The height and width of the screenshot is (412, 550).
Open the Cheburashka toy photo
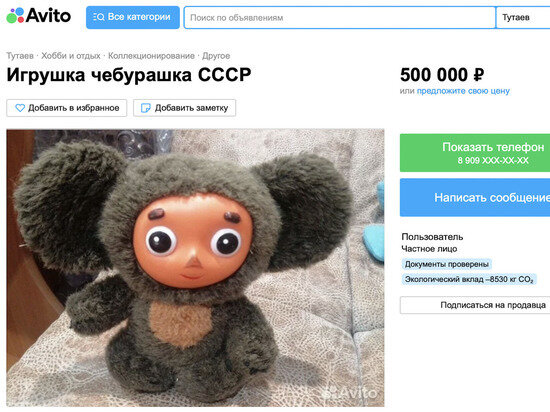point(195,268)
